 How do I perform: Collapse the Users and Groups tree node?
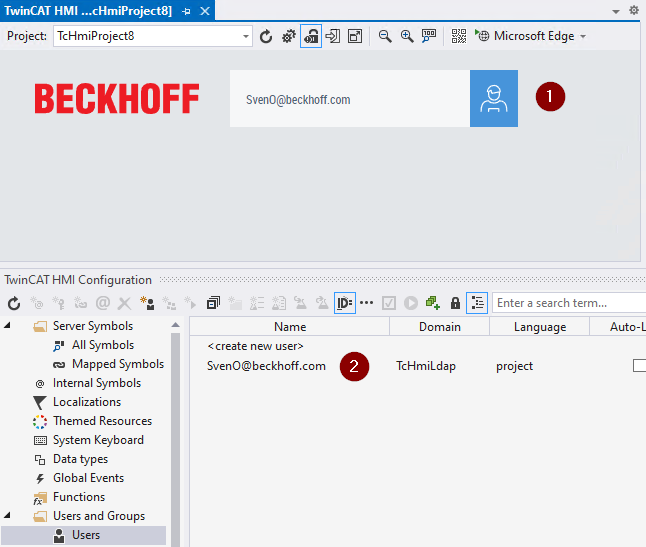click(x=7, y=516)
